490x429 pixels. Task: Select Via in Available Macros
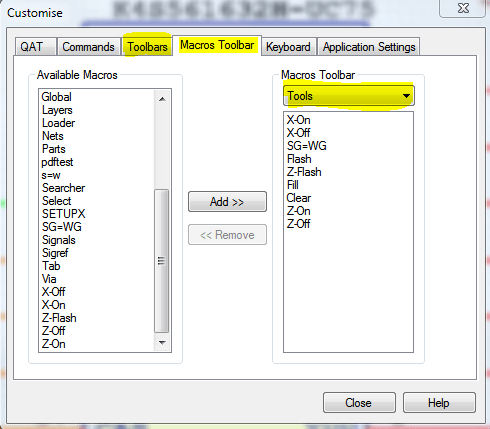[49, 279]
